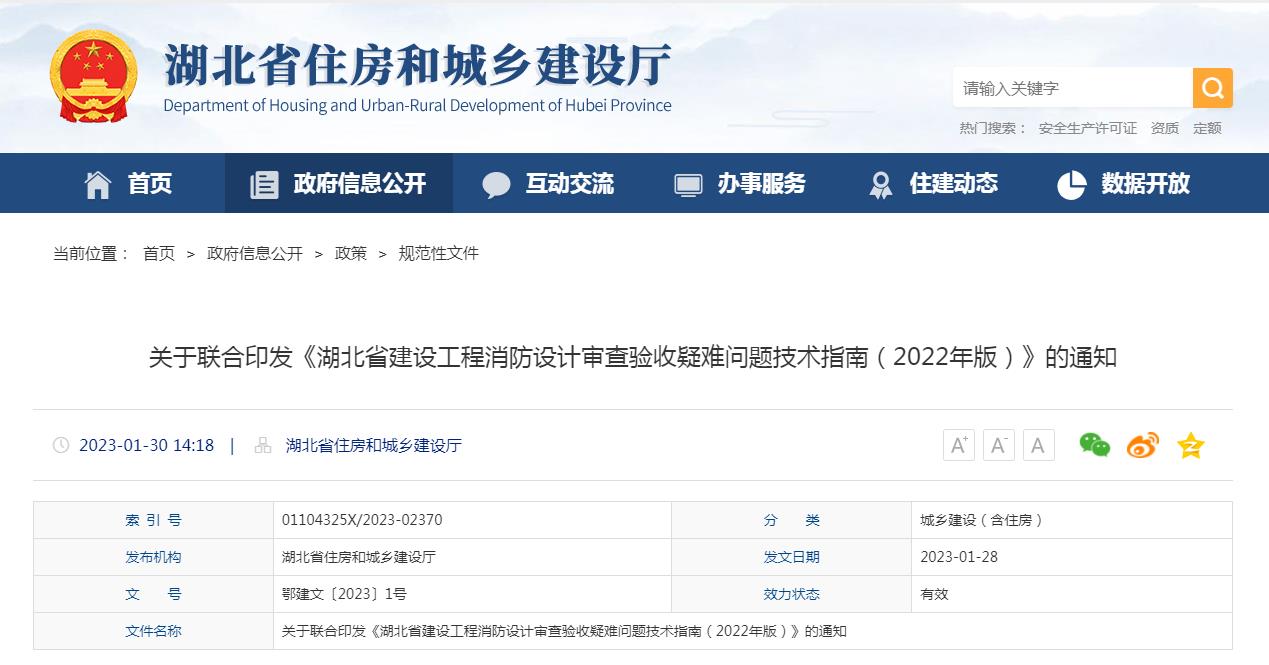Switch to the 首页 menu tab

[149, 183]
